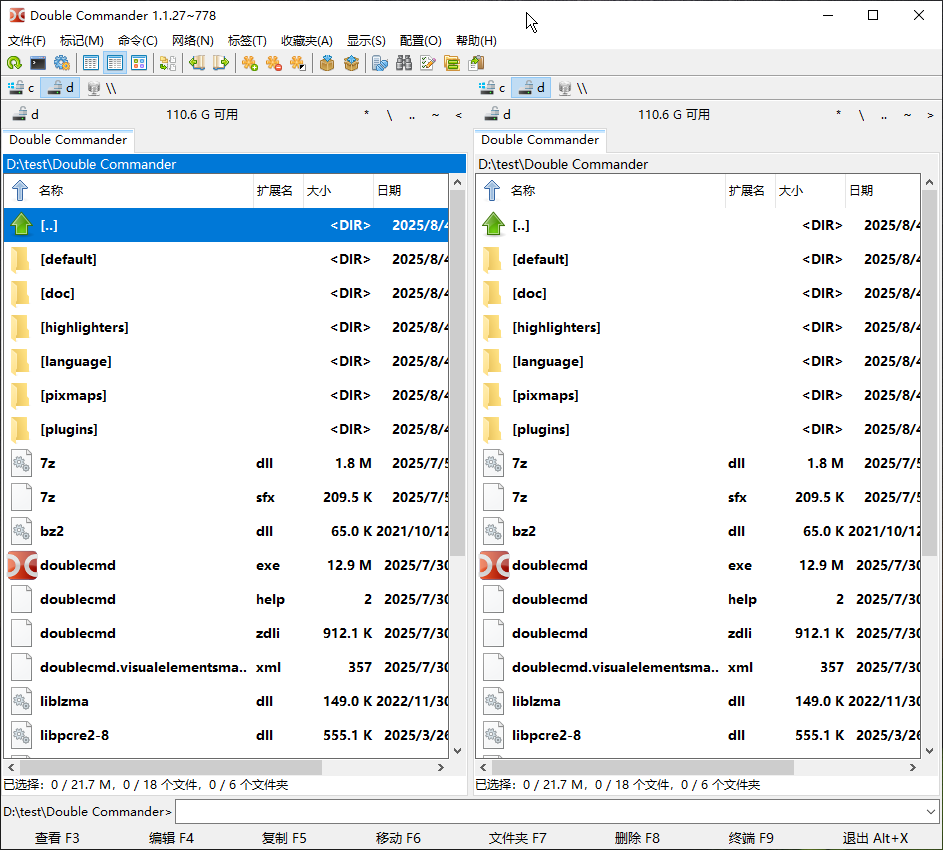
Task: Select right panel Double Commander tab
Action: point(540,140)
